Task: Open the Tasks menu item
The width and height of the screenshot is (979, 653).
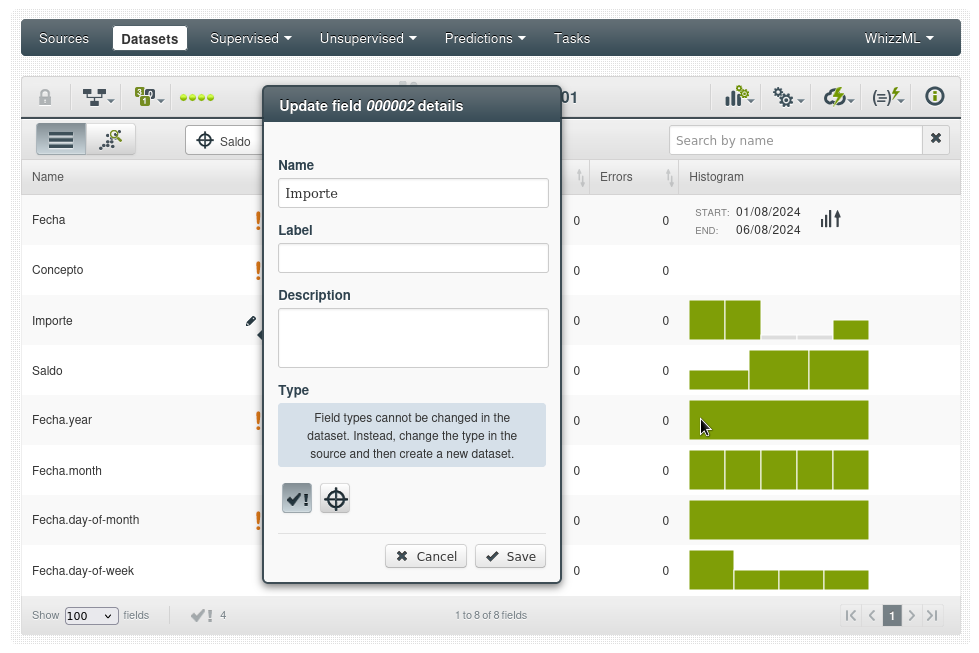Action: pos(572,39)
